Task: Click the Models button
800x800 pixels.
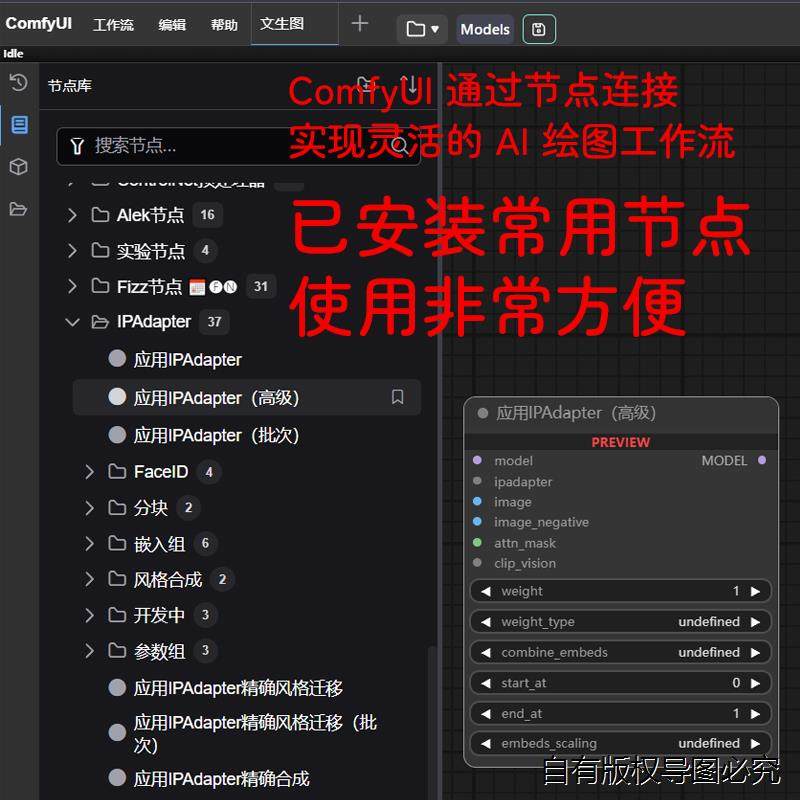Action: (485, 30)
